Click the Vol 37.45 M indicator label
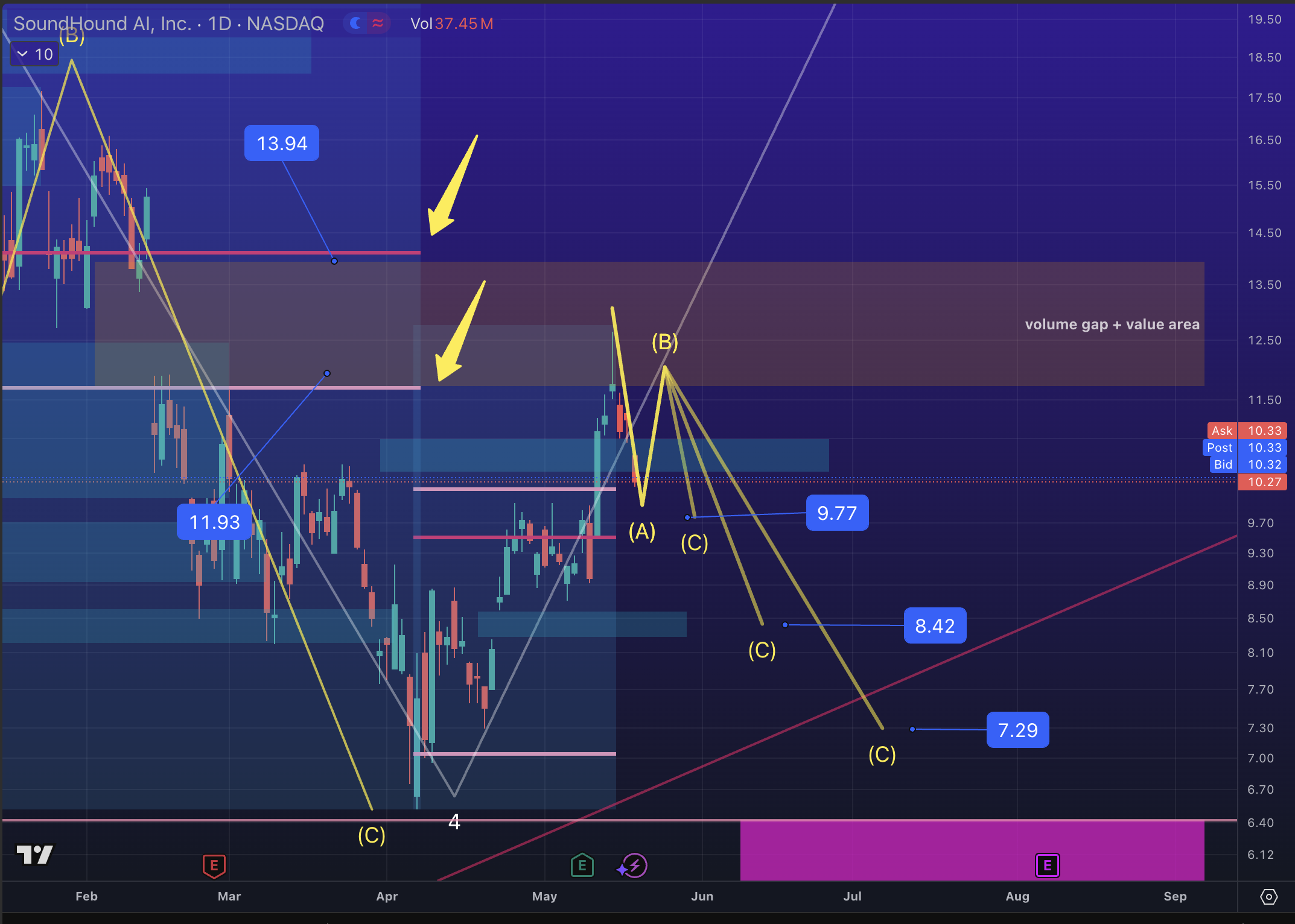This screenshot has width=1295, height=924. point(451,24)
